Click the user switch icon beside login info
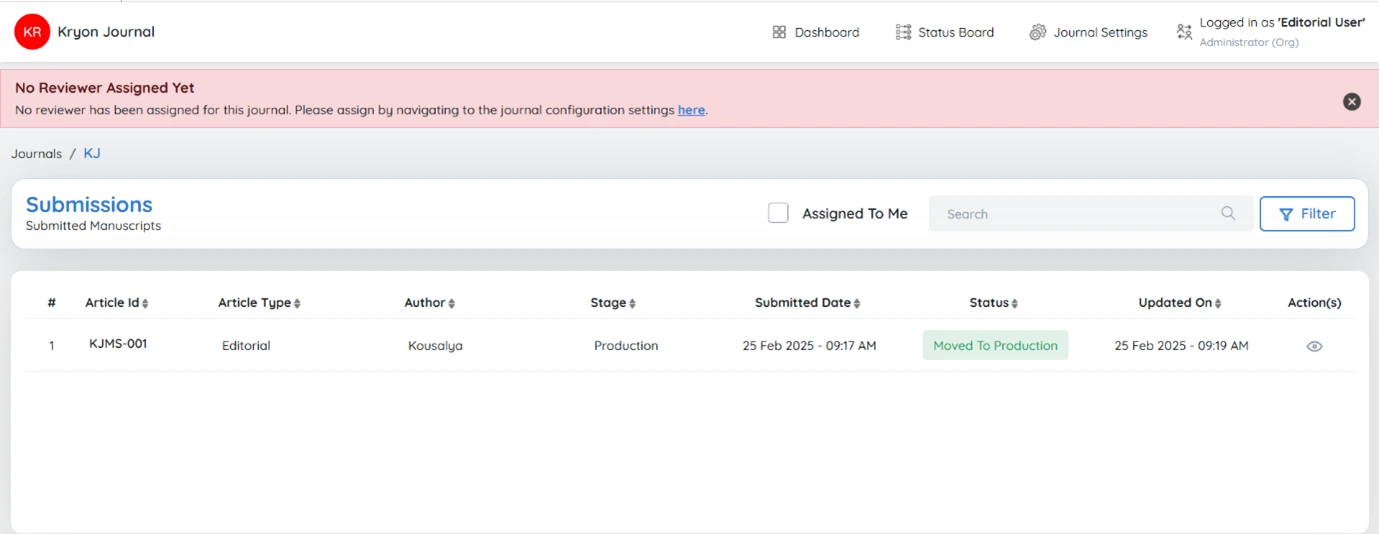 (x=1184, y=32)
